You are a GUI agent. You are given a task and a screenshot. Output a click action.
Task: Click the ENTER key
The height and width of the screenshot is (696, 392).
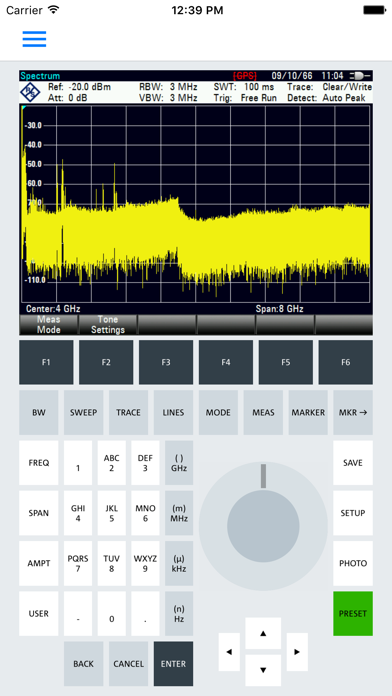click(x=173, y=664)
